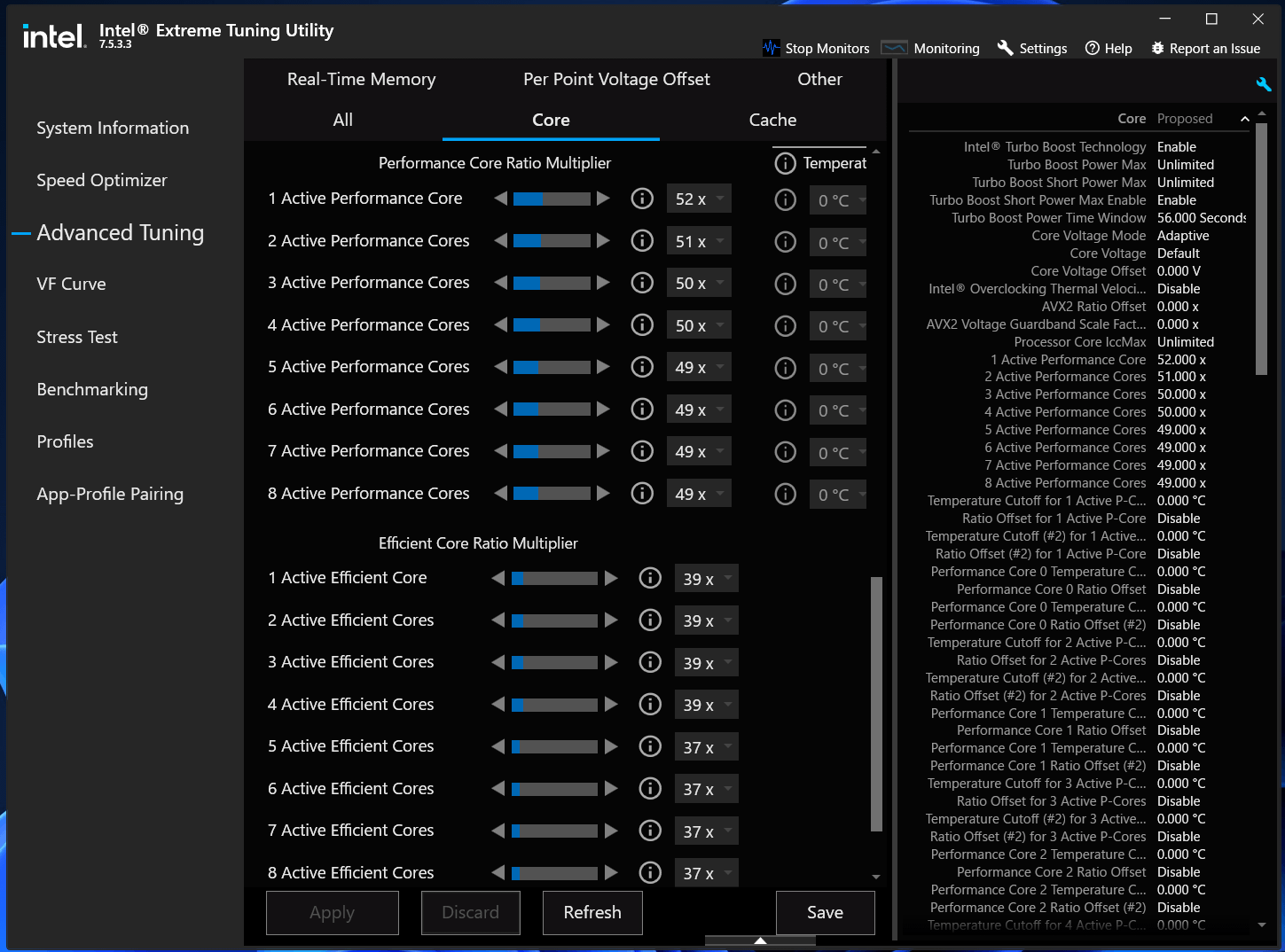Expand bottom panel with up arrow handle
The height and width of the screenshot is (952, 1285).
[760, 940]
